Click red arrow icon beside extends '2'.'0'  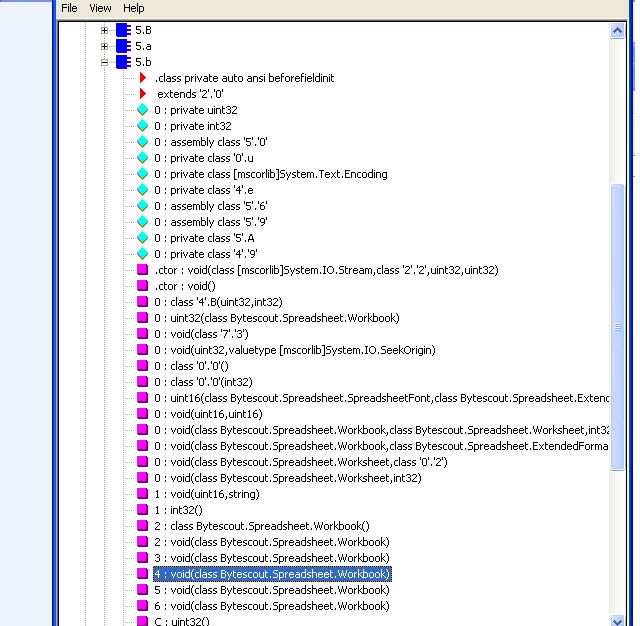click(x=142, y=94)
